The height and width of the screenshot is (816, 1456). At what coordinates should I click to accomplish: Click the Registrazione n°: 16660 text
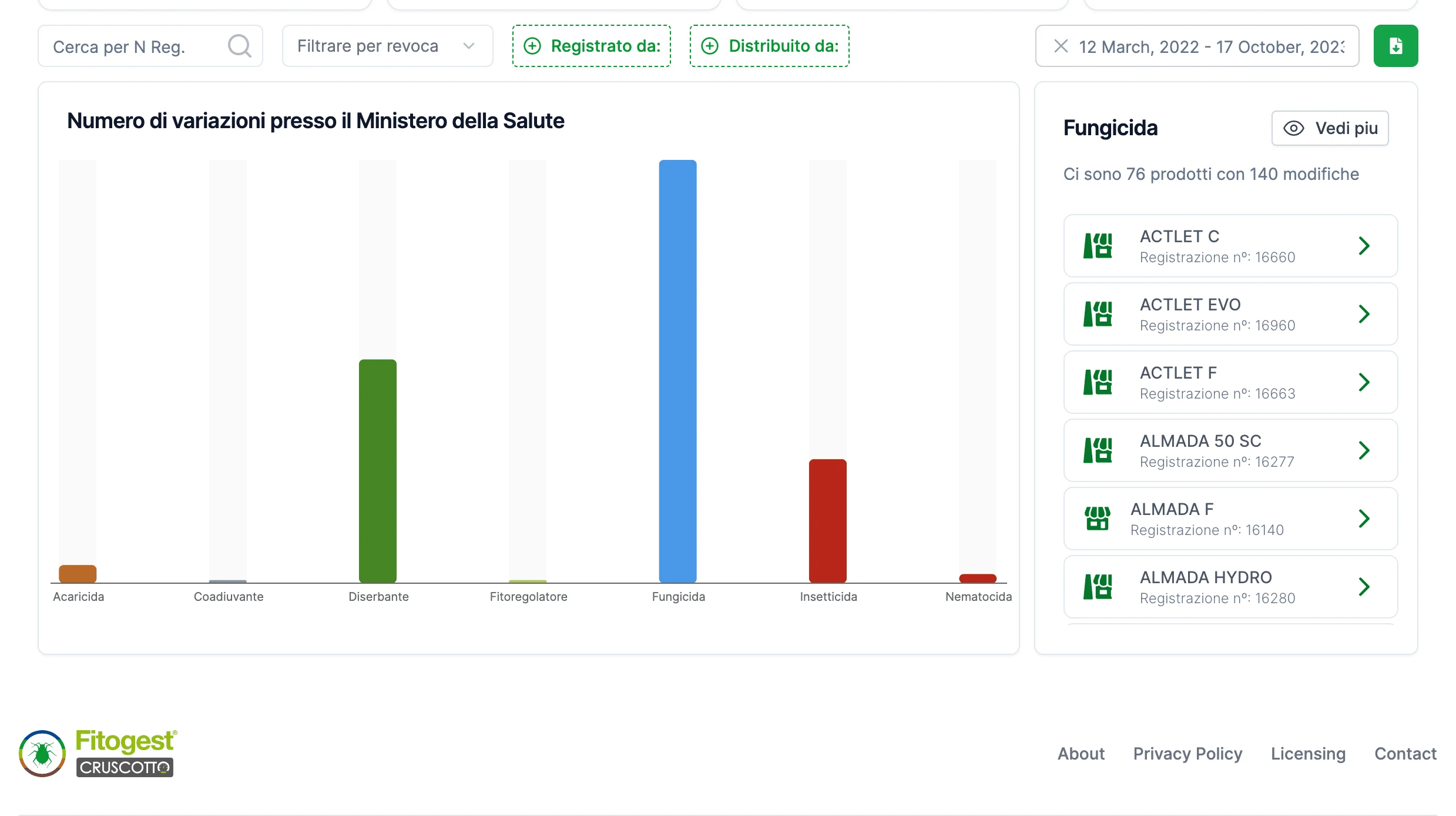point(1217,257)
